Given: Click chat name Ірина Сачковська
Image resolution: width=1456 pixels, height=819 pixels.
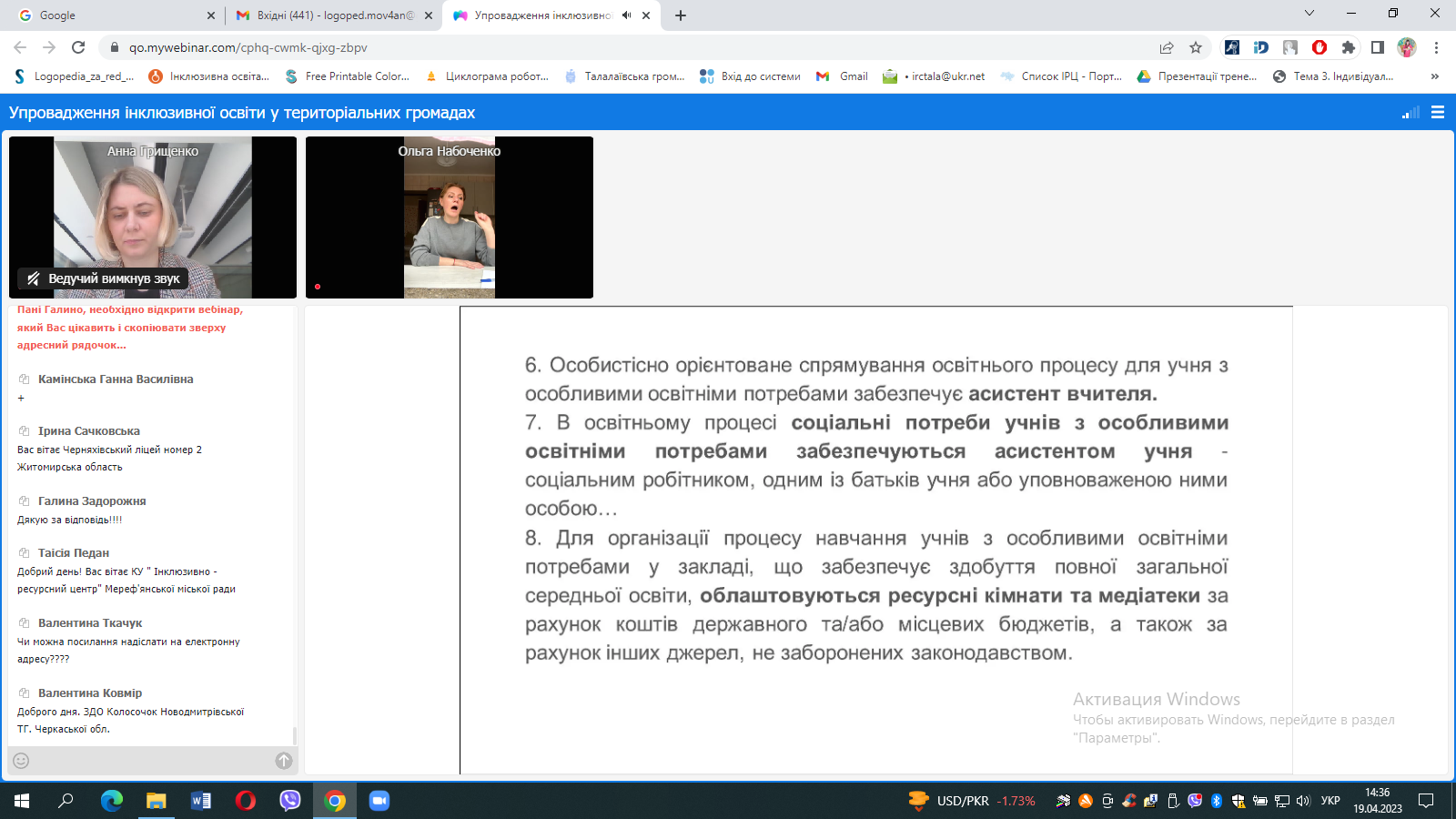Looking at the screenshot, I should click(x=89, y=431).
